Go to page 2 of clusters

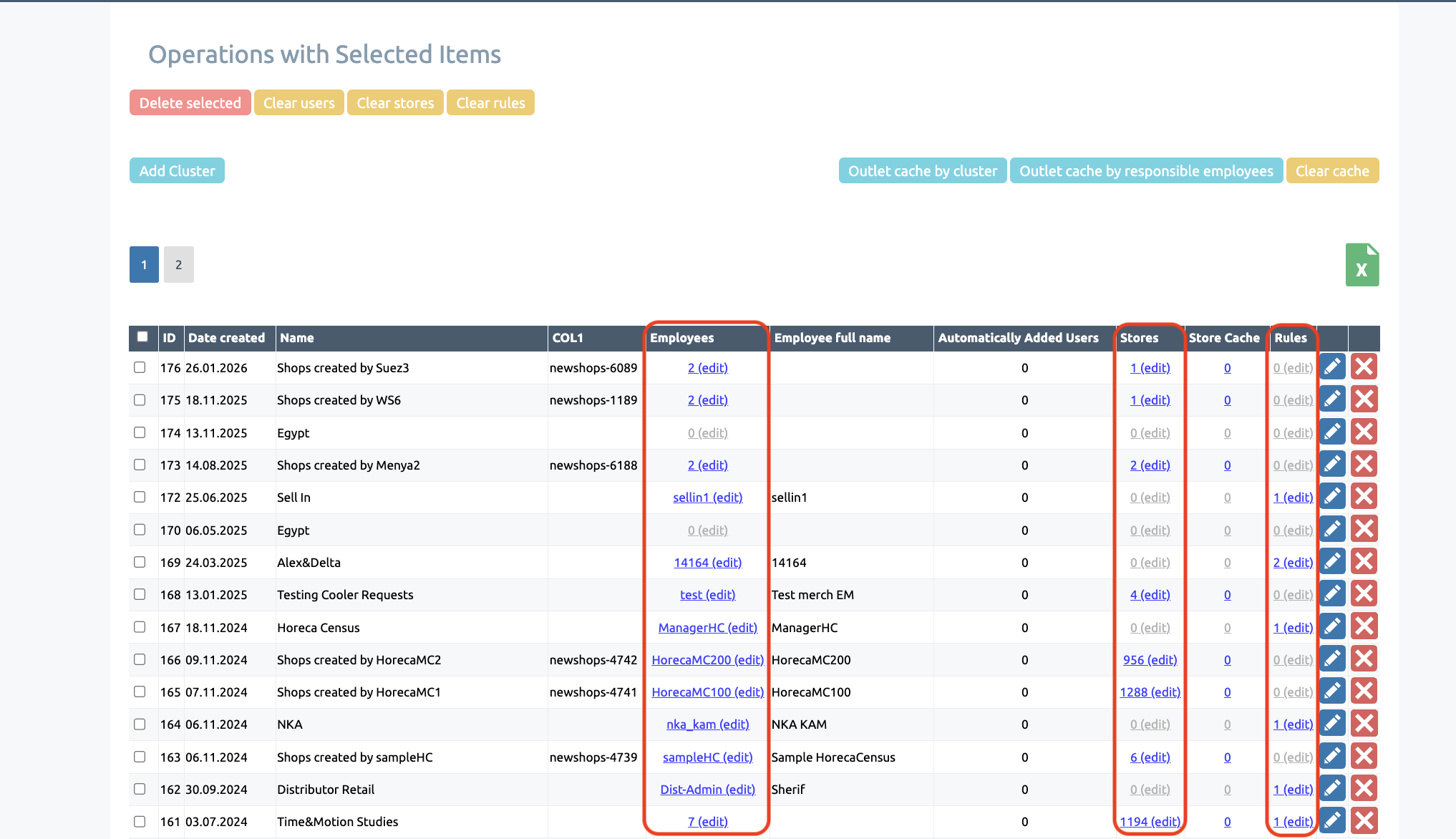[178, 265]
